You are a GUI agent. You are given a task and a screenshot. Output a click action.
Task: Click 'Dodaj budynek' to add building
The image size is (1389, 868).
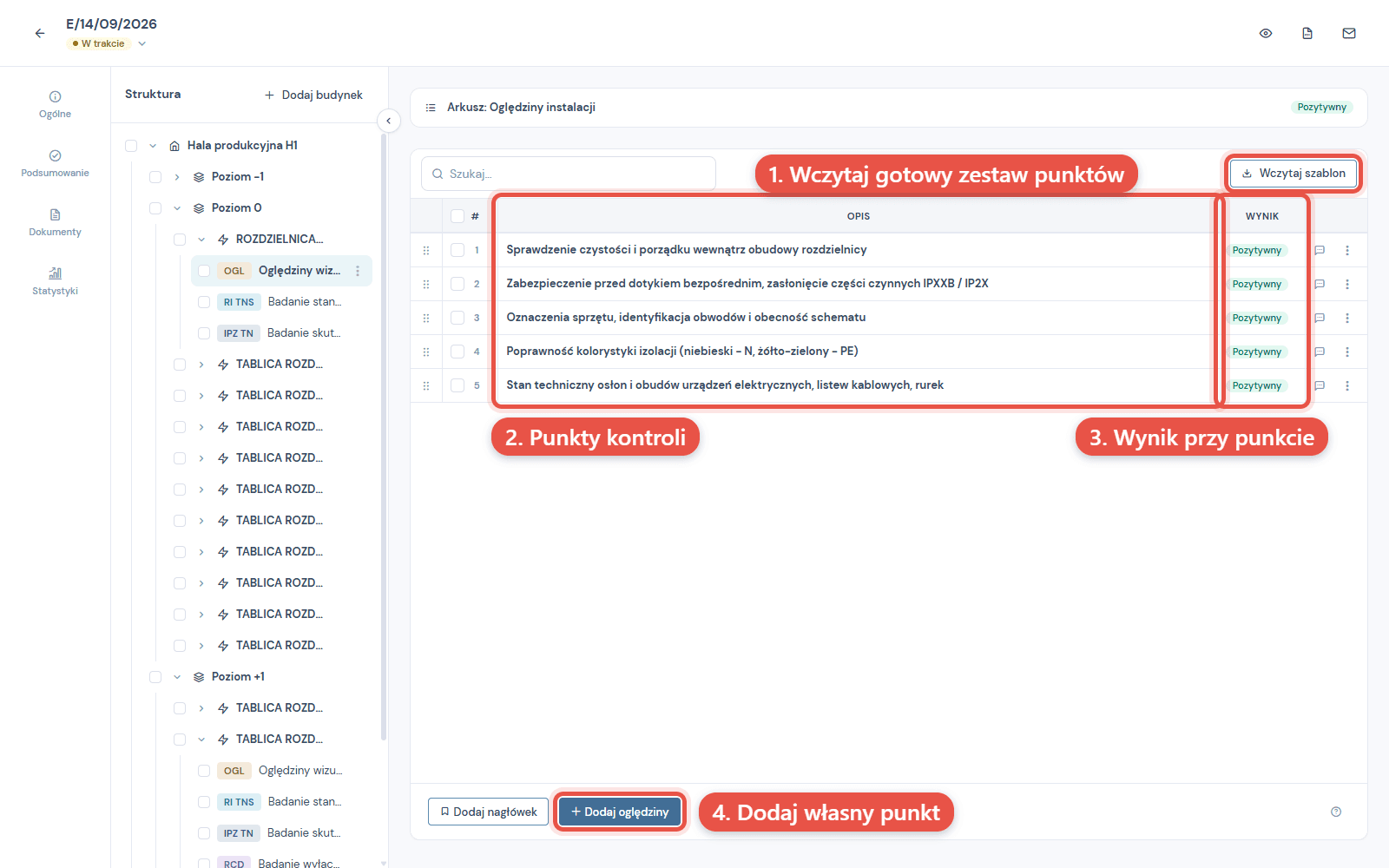(313, 95)
